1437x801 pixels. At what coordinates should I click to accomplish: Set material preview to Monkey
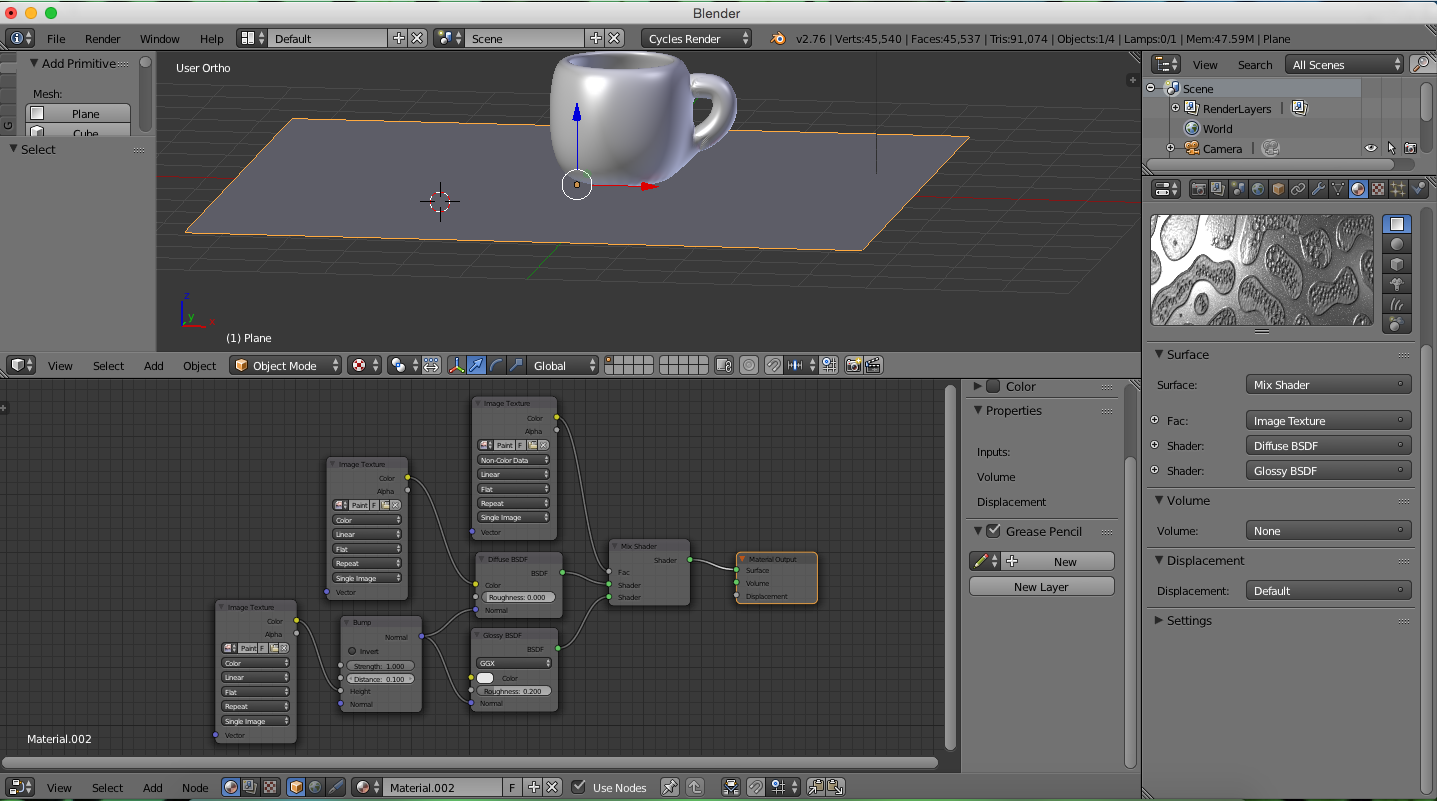1397,284
